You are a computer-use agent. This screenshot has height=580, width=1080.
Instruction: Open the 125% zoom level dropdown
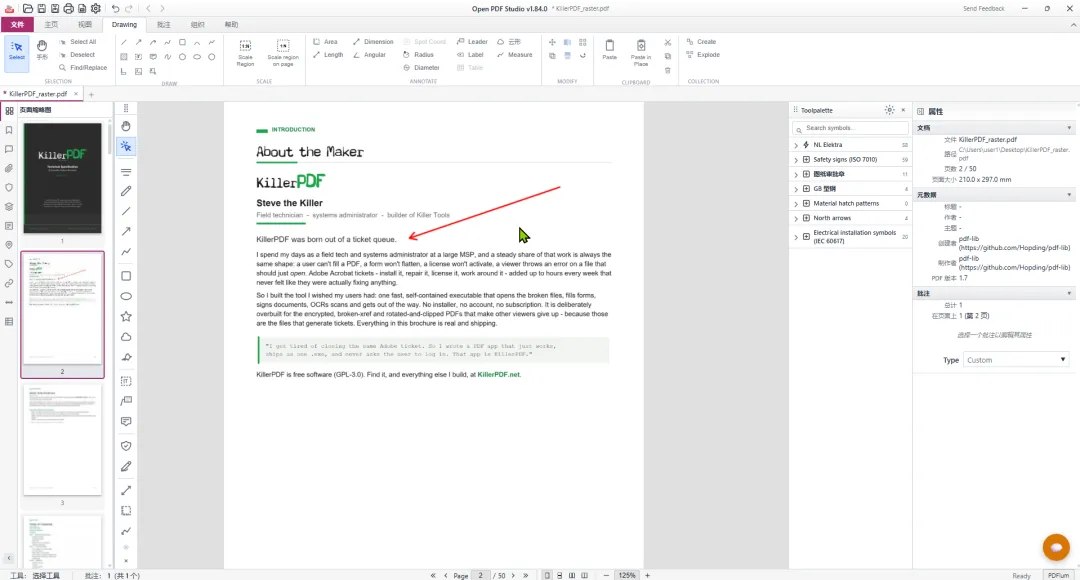627,575
